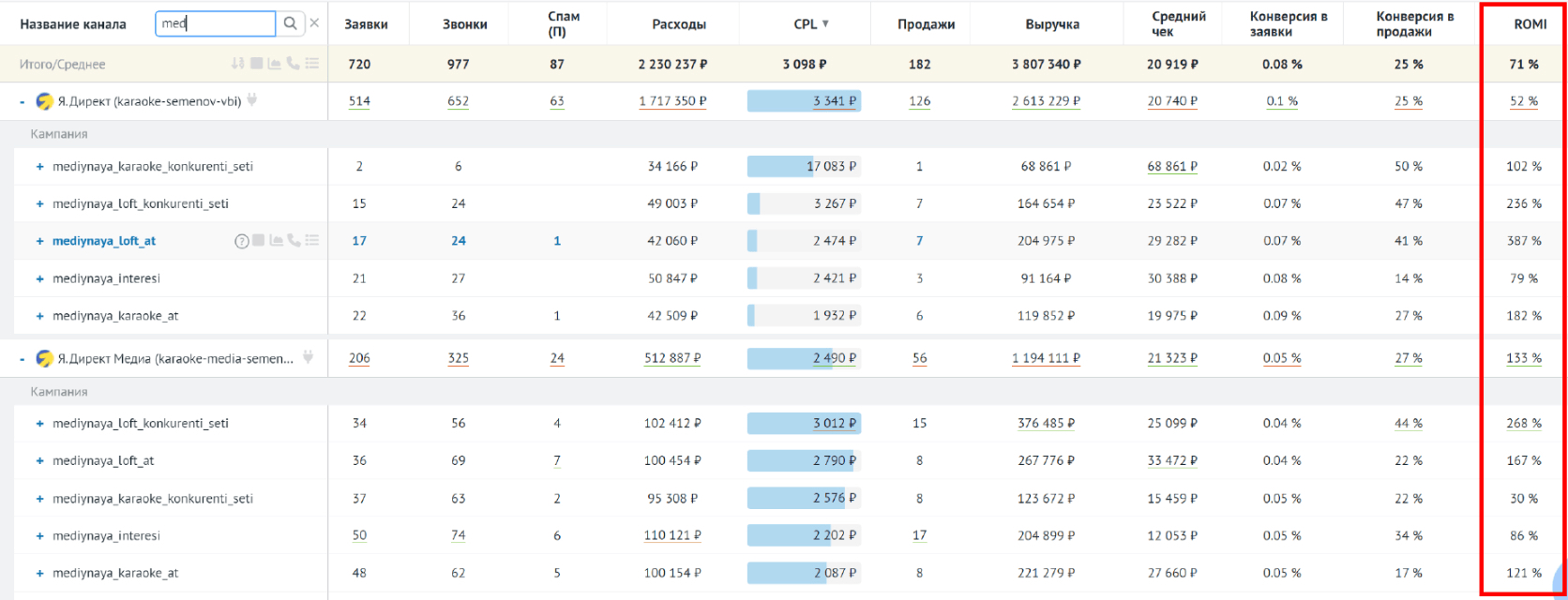
Task: Click the chart icon in Итого/Среднее row
Action: coord(275,64)
